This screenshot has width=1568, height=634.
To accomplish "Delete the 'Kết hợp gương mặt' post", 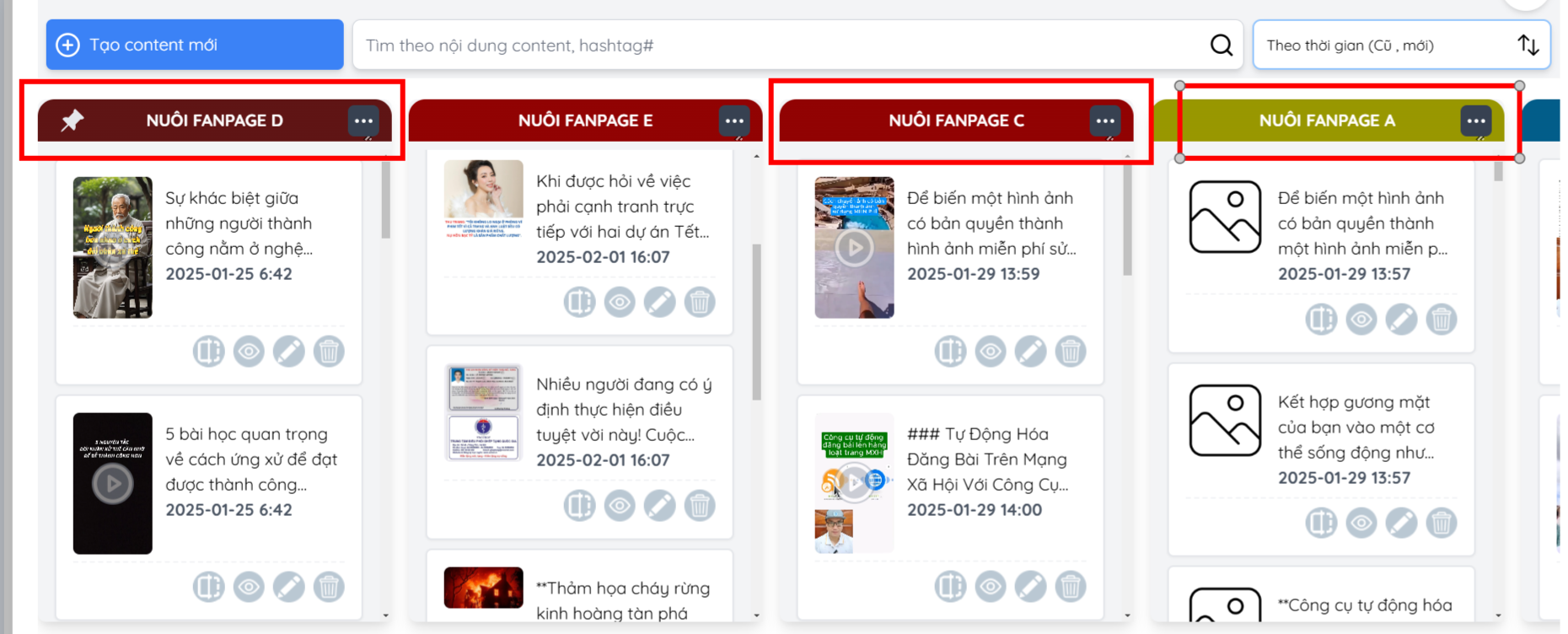I will click(1441, 523).
